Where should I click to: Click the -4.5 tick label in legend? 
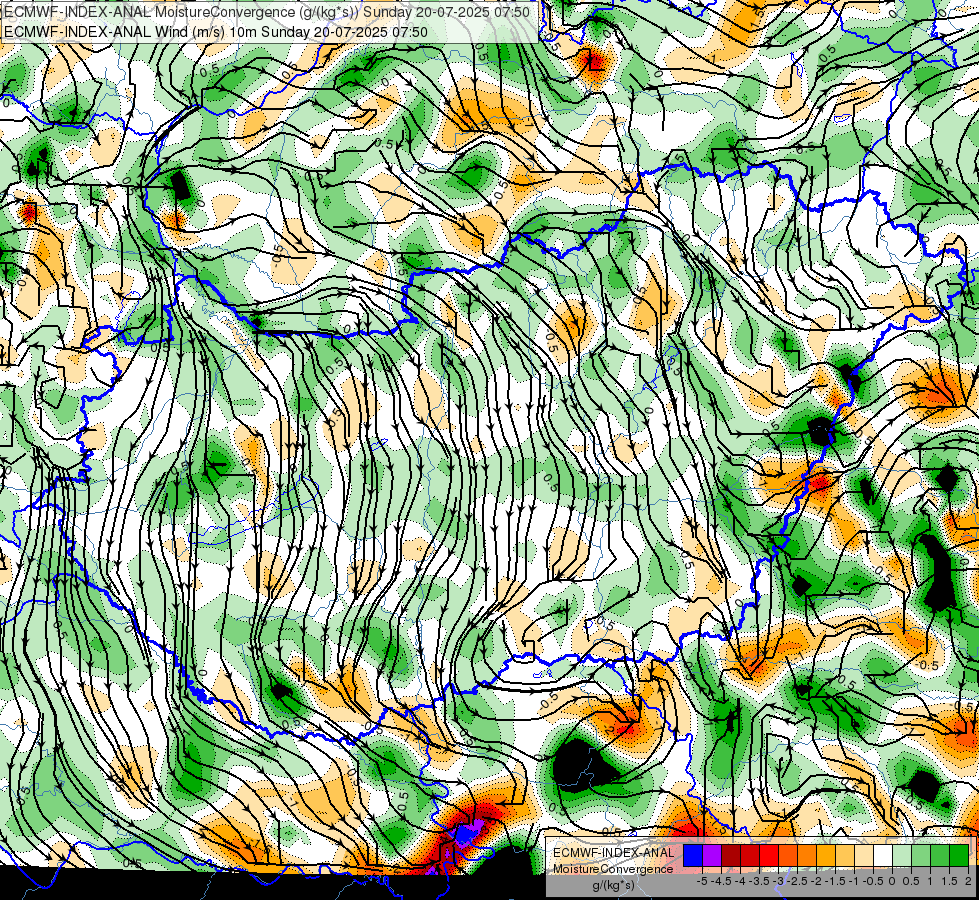click(722, 881)
